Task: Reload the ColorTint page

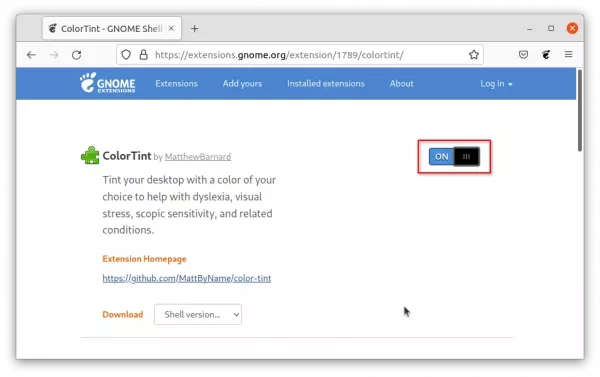Action: pos(77,55)
